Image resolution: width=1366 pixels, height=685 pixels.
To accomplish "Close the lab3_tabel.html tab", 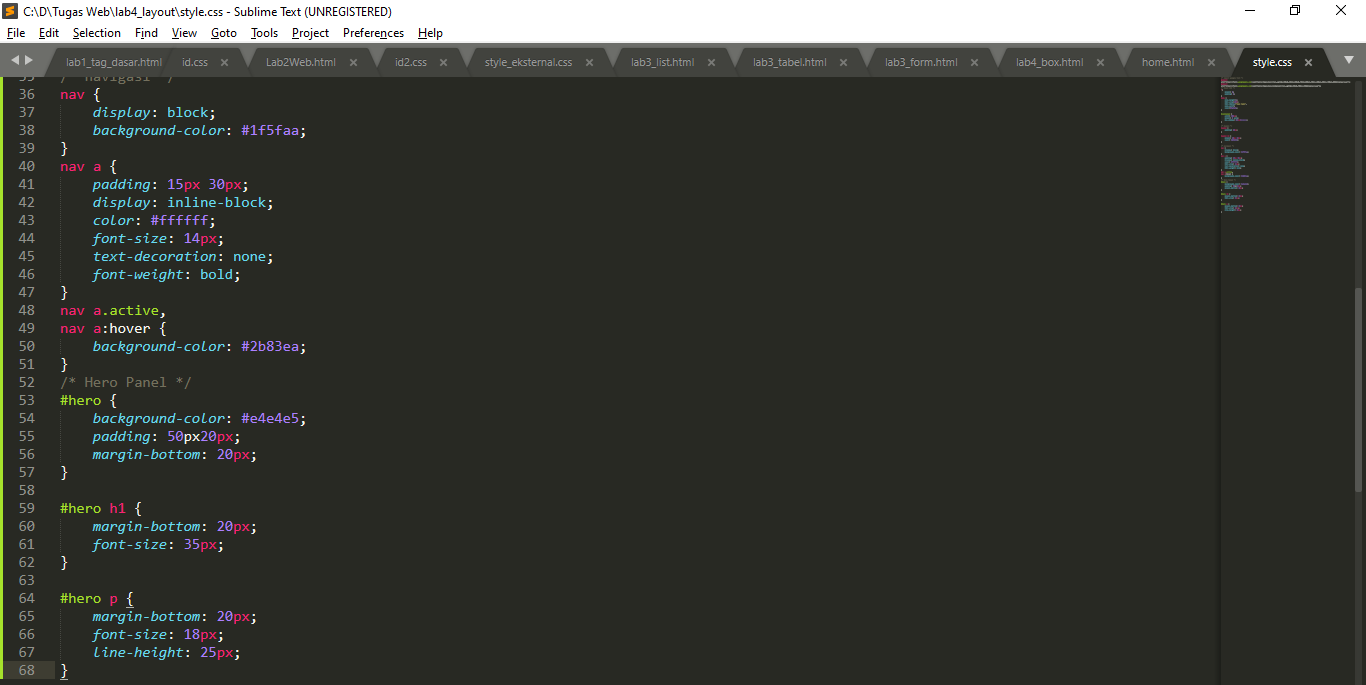I will [x=844, y=62].
